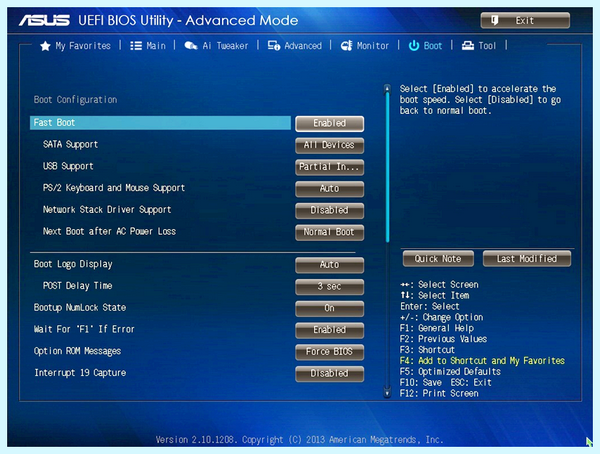Click the Boot tab power icon
This screenshot has height=454, width=600.
tap(414, 46)
